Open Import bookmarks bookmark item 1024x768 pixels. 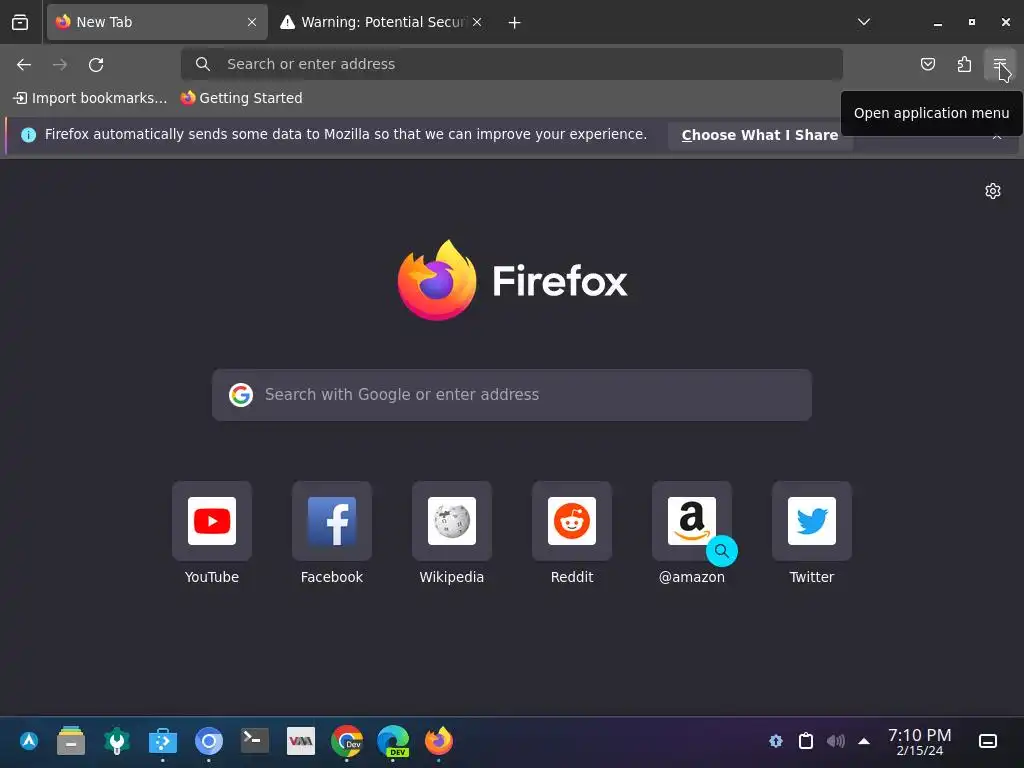click(x=91, y=98)
